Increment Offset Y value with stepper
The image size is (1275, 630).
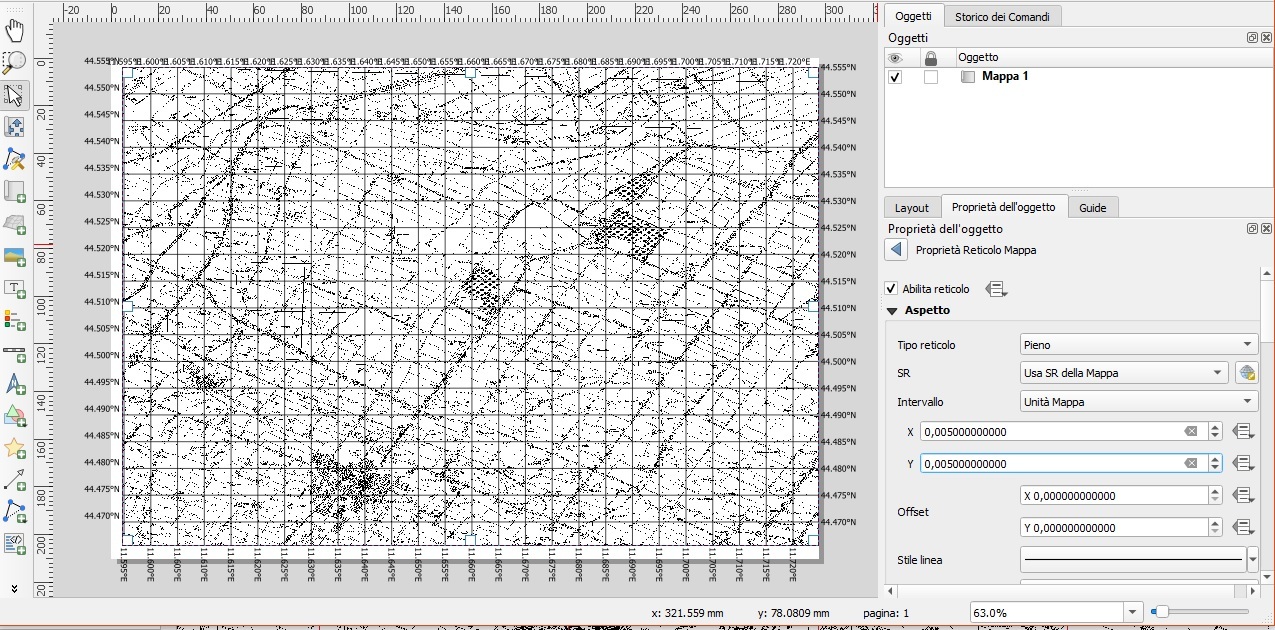[x=1215, y=523]
